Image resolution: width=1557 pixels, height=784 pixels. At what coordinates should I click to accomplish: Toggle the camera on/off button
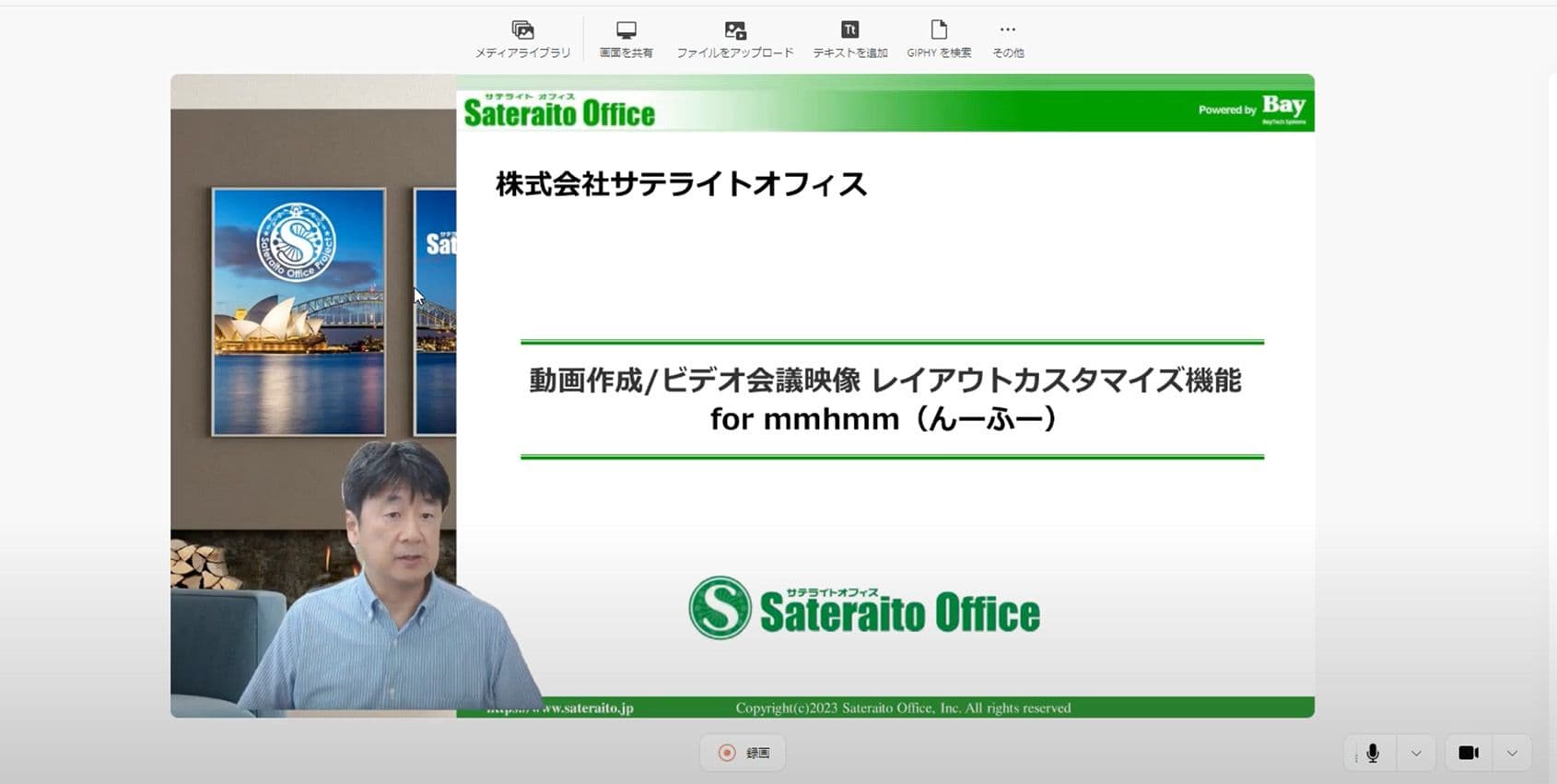(x=1469, y=753)
